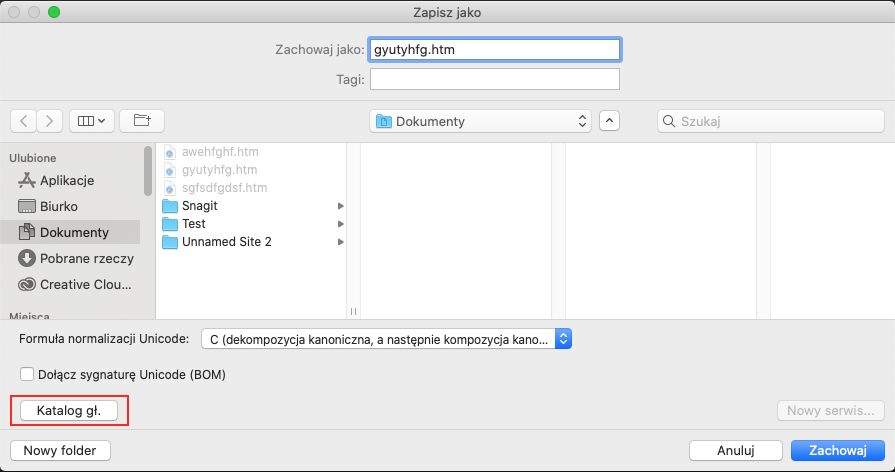Enable Dołącz sygnaturę Unicode (BOM) checkbox
This screenshot has height=472, width=895.
pos(27,375)
